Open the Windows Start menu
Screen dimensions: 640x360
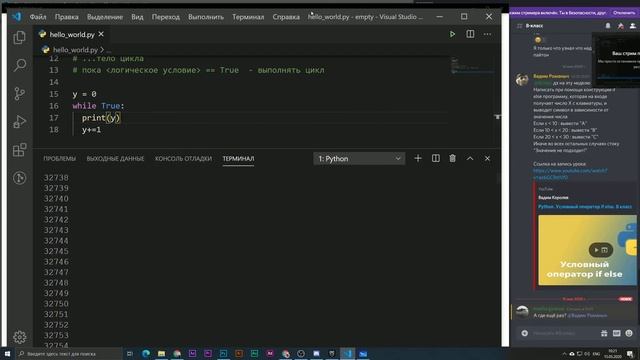tap(7, 353)
